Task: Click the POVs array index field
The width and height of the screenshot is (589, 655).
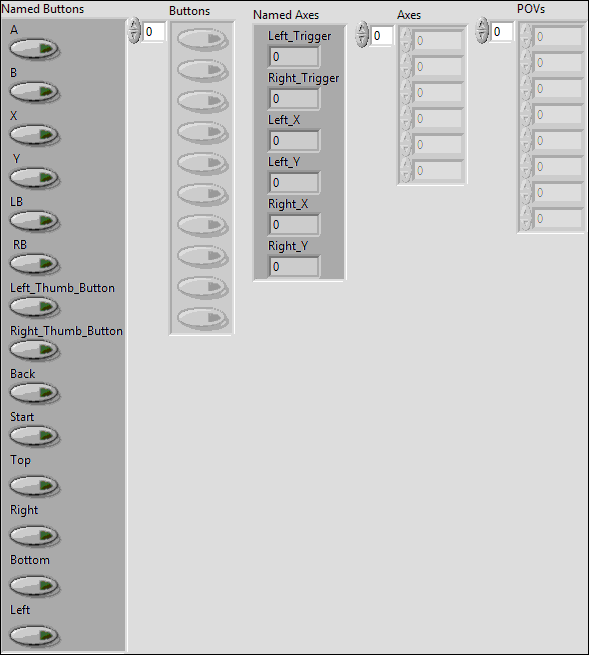Action: point(502,32)
